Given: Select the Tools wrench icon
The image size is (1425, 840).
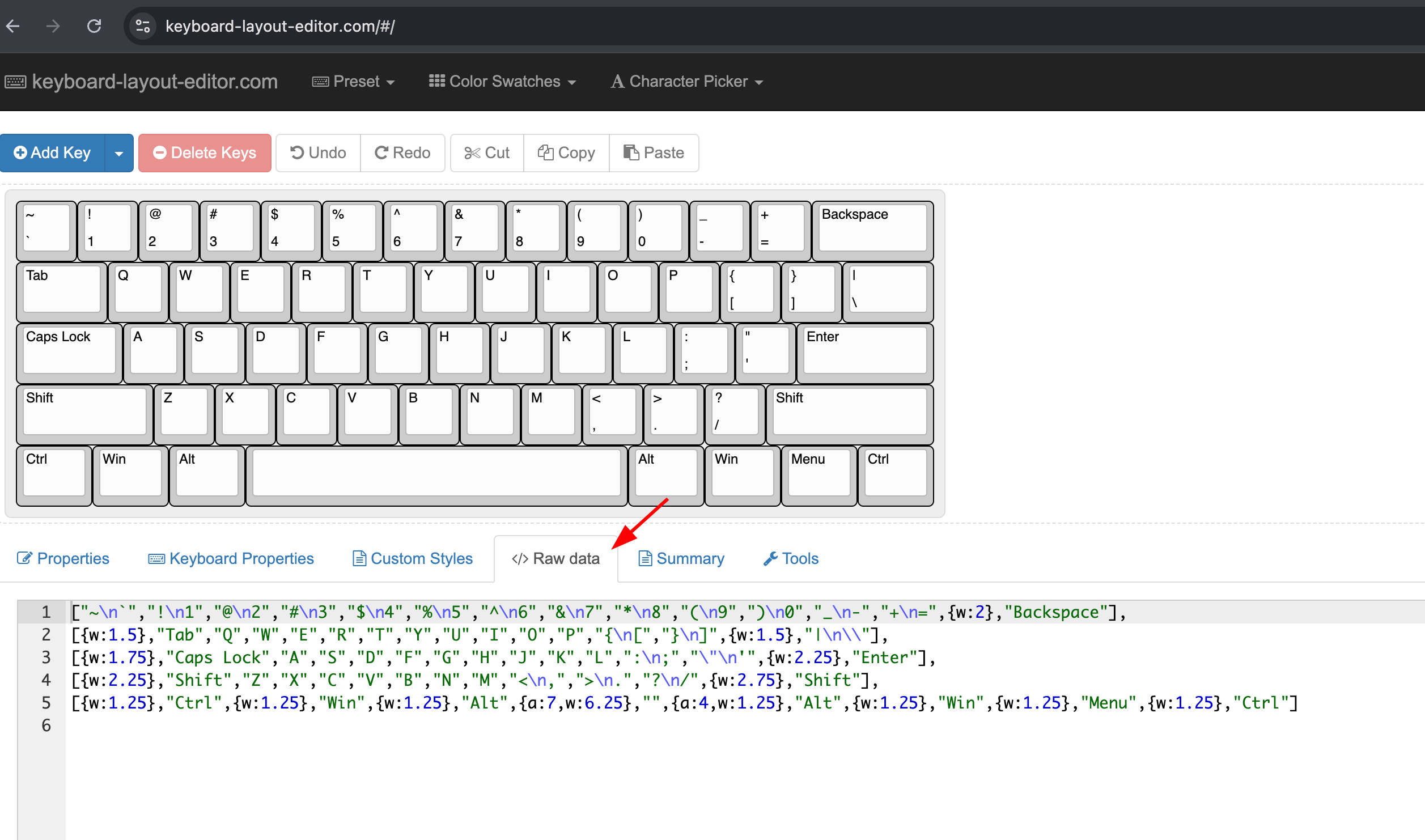Looking at the screenshot, I should point(771,558).
